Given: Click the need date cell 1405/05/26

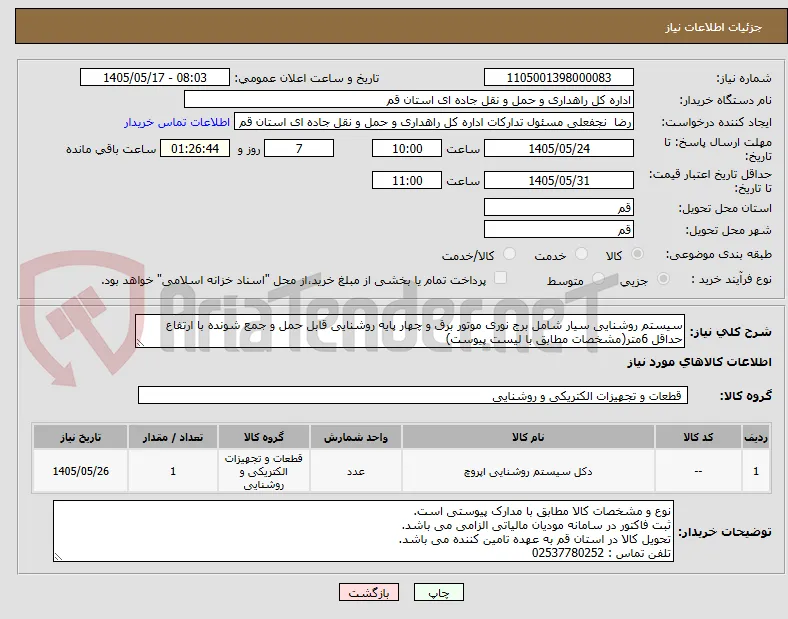Looking at the screenshot, I should pyautogui.click(x=80, y=471).
